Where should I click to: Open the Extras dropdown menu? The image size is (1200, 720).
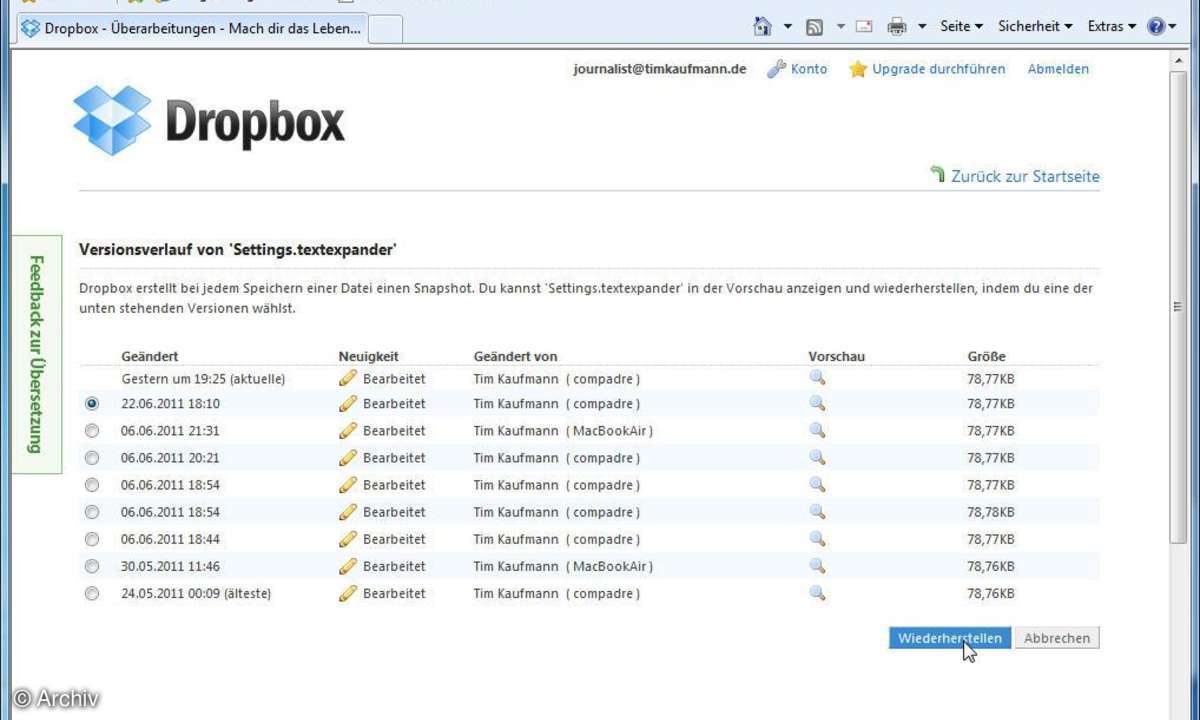click(1112, 27)
